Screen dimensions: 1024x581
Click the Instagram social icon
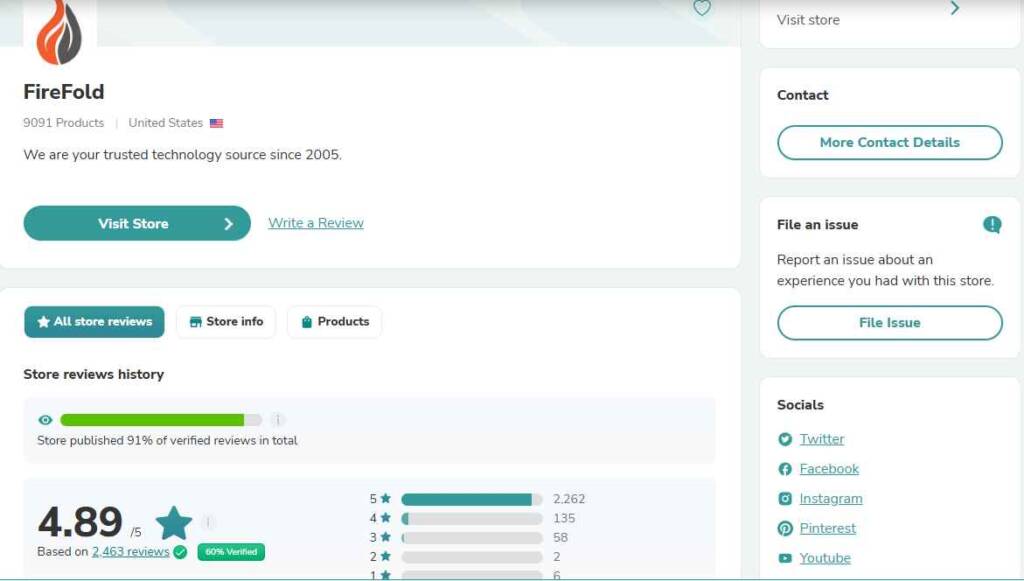click(x=785, y=499)
